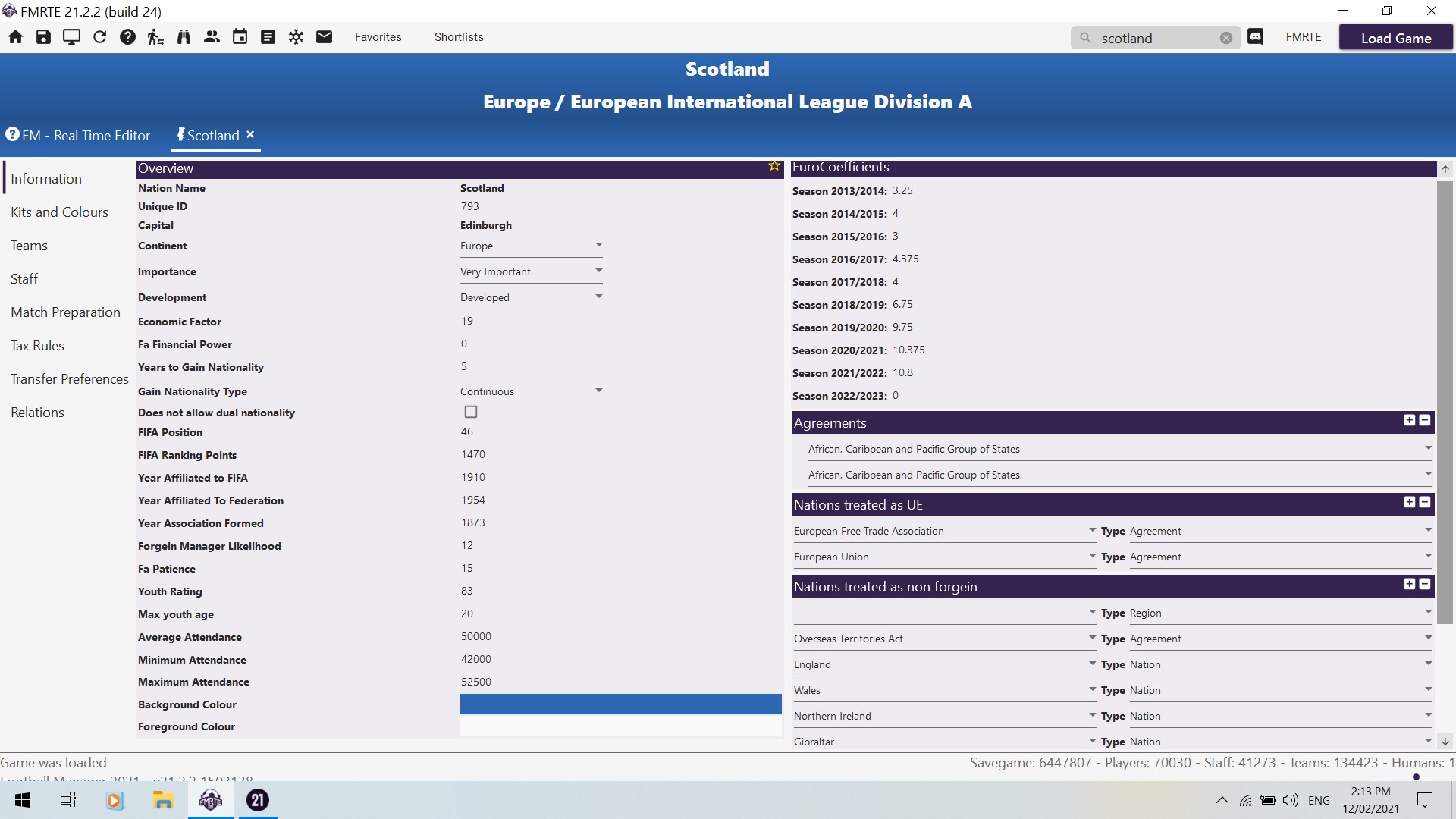Click the FMRTE link

tap(1304, 37)
